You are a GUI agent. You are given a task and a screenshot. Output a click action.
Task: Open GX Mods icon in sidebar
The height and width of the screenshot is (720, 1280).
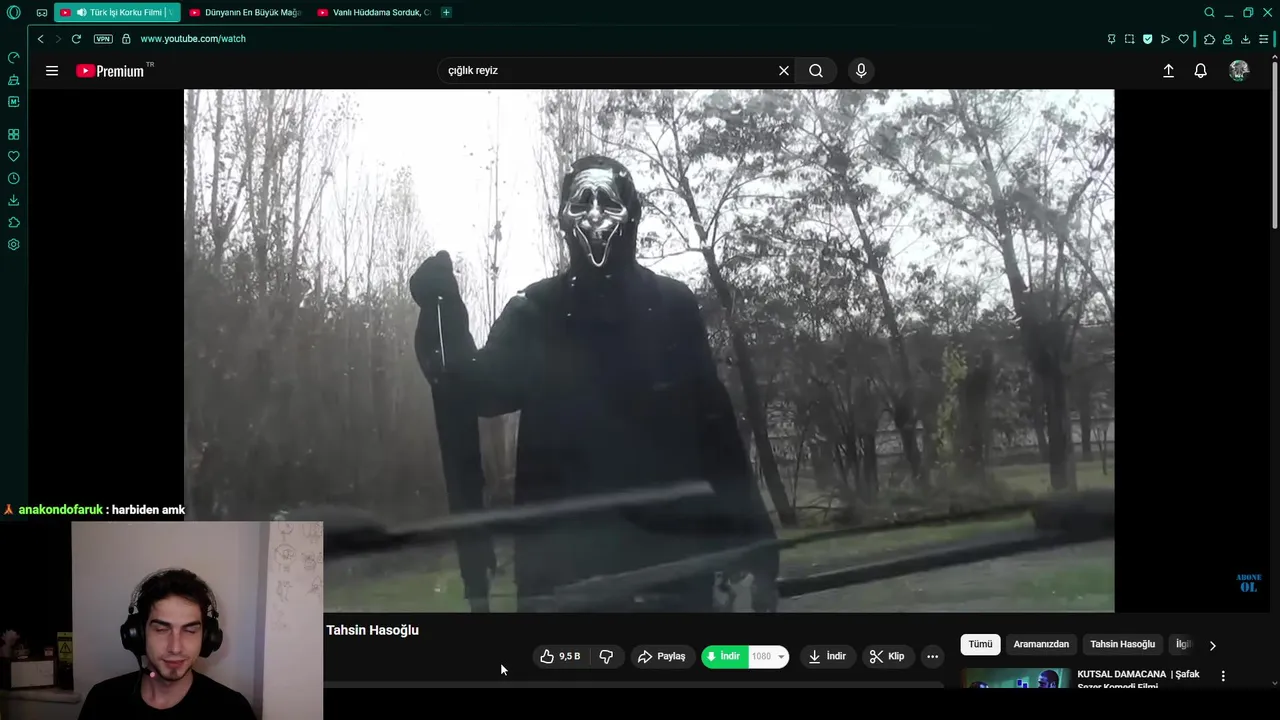(13, 101)
